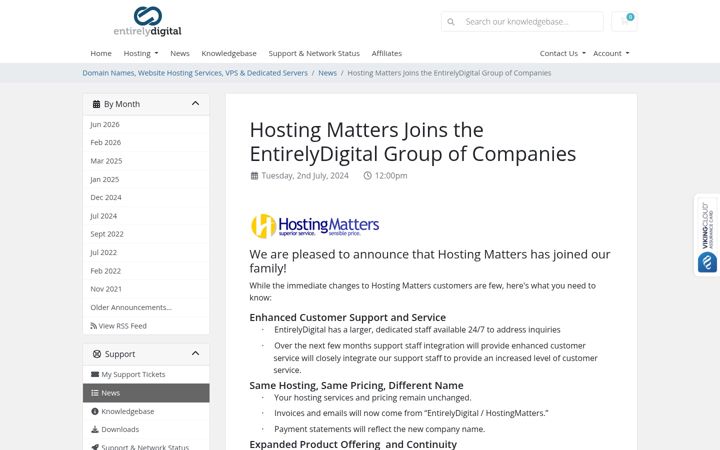Filter news by Mar 2025

tap(146, 161)
